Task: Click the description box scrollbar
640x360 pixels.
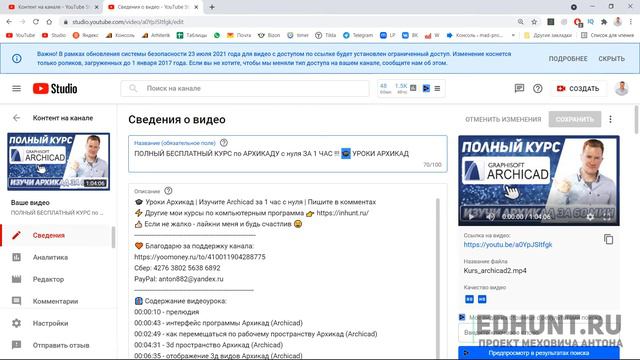Action: (438, 278)
